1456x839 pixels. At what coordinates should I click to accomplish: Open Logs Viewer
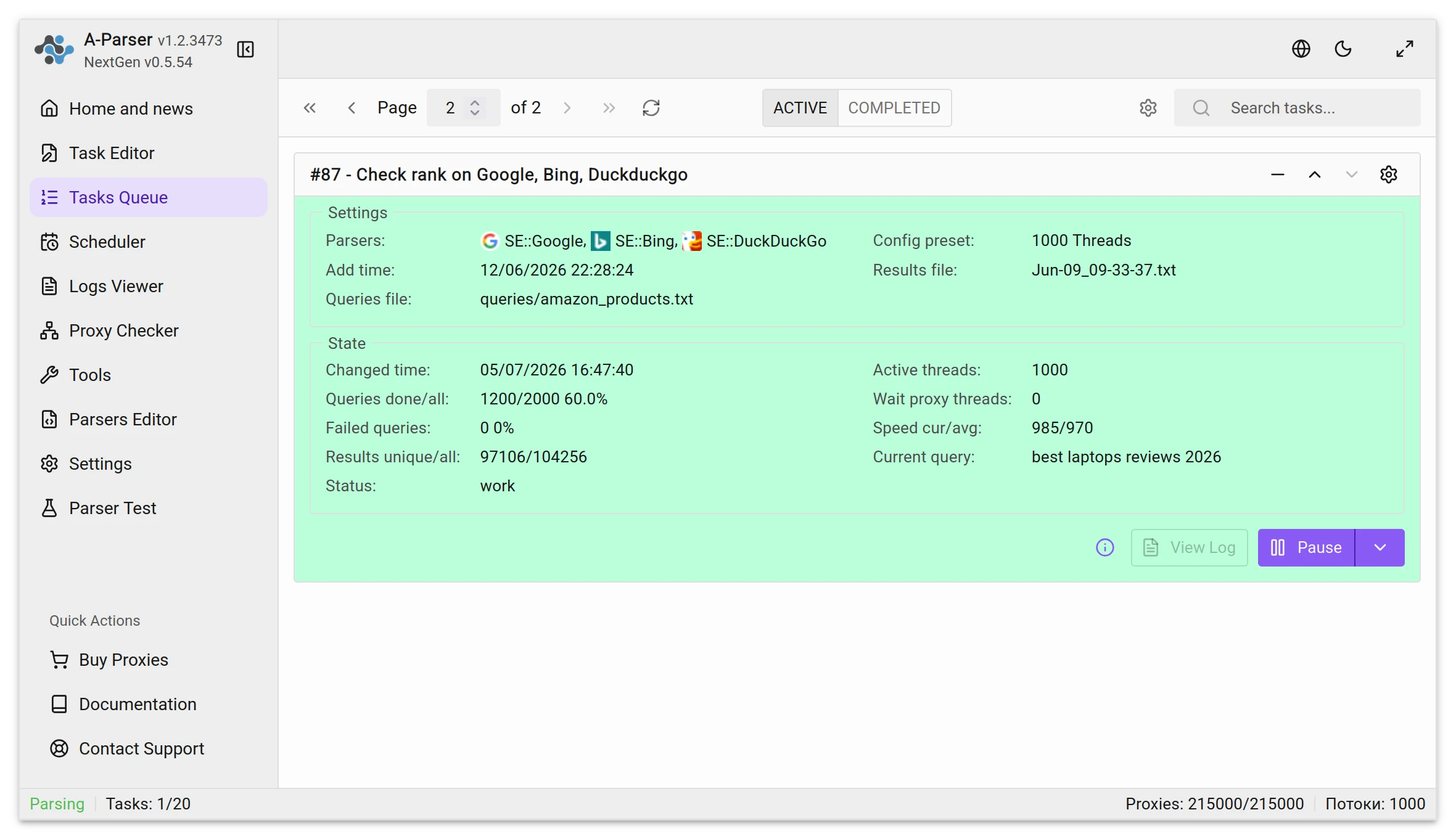[149, 286]
